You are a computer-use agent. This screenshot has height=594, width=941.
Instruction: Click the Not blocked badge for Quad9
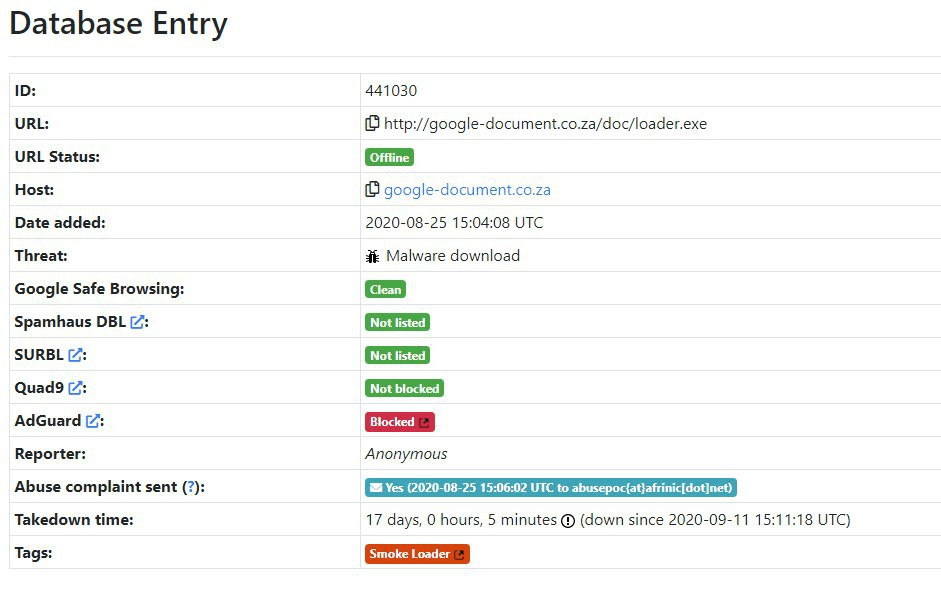pyautogui.click(x=404, y=388)
